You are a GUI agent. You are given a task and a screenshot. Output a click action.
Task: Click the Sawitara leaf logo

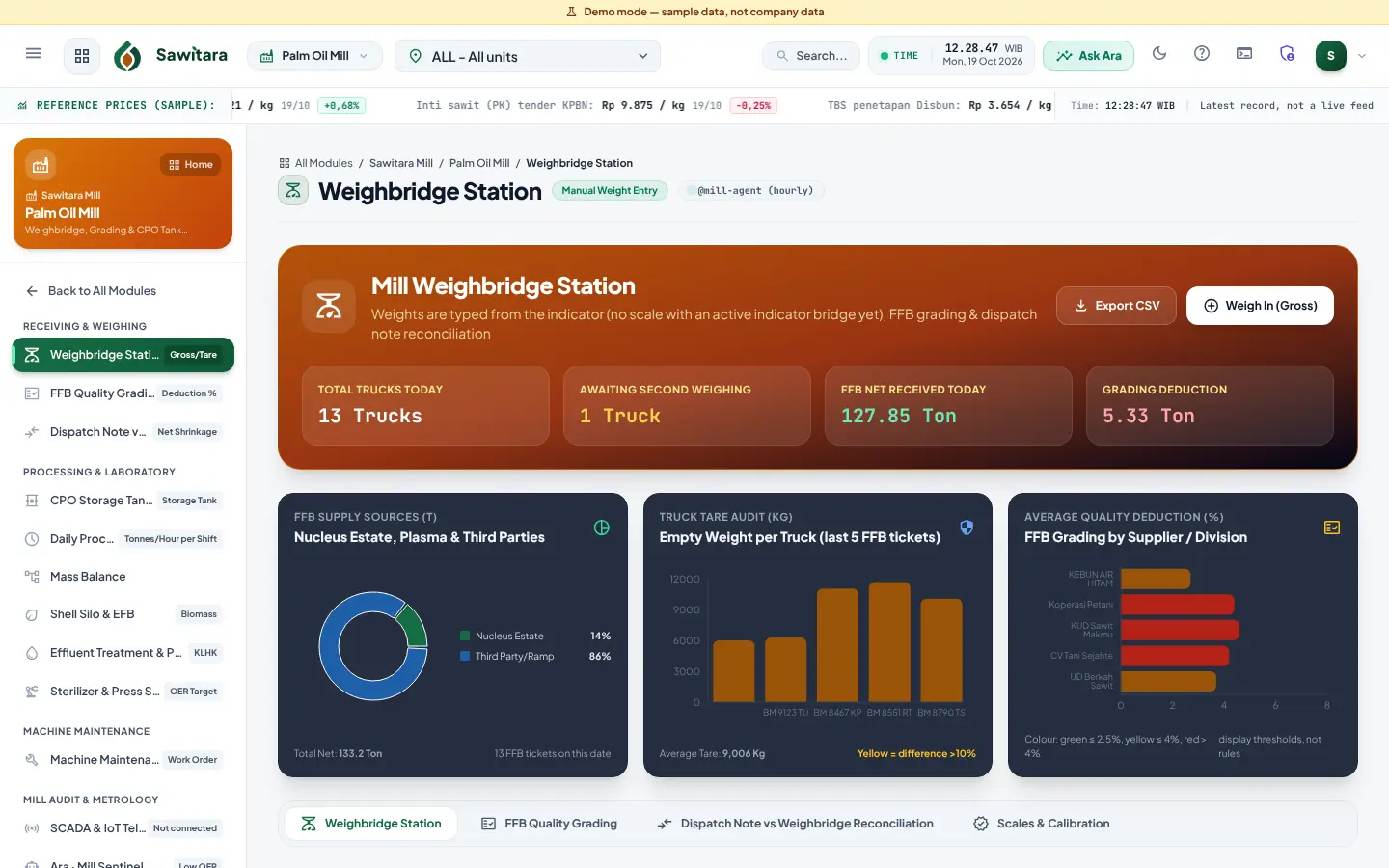[x=127, y=56]
